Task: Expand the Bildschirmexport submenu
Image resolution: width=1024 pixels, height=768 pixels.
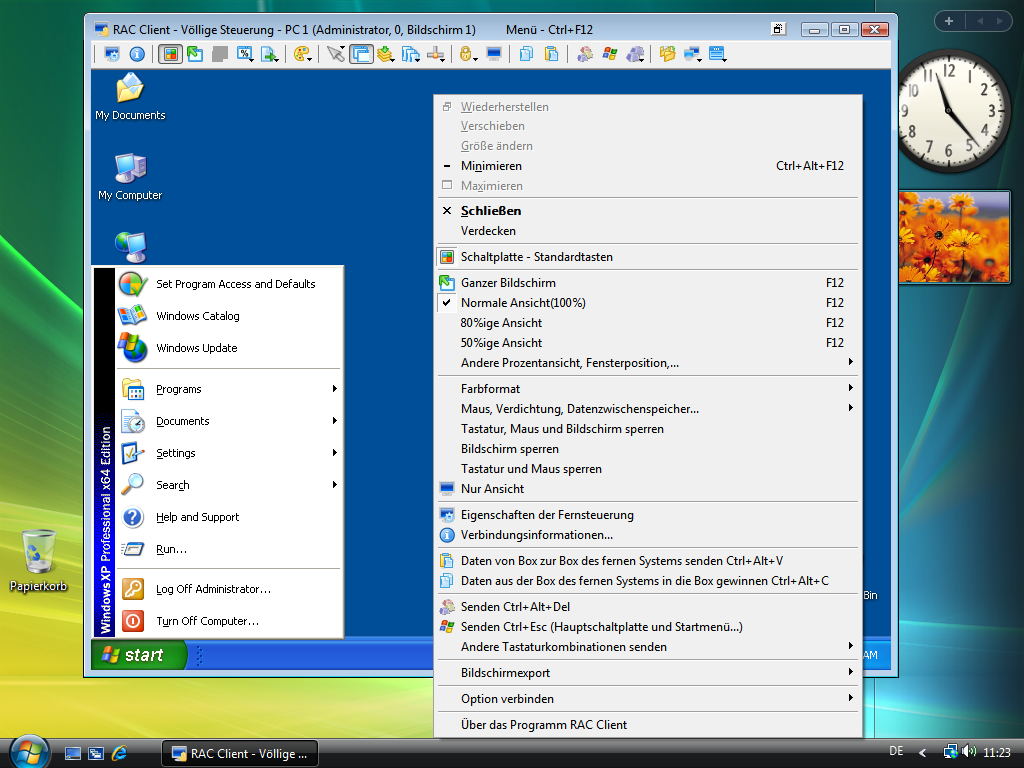Action: pos(648,673)
